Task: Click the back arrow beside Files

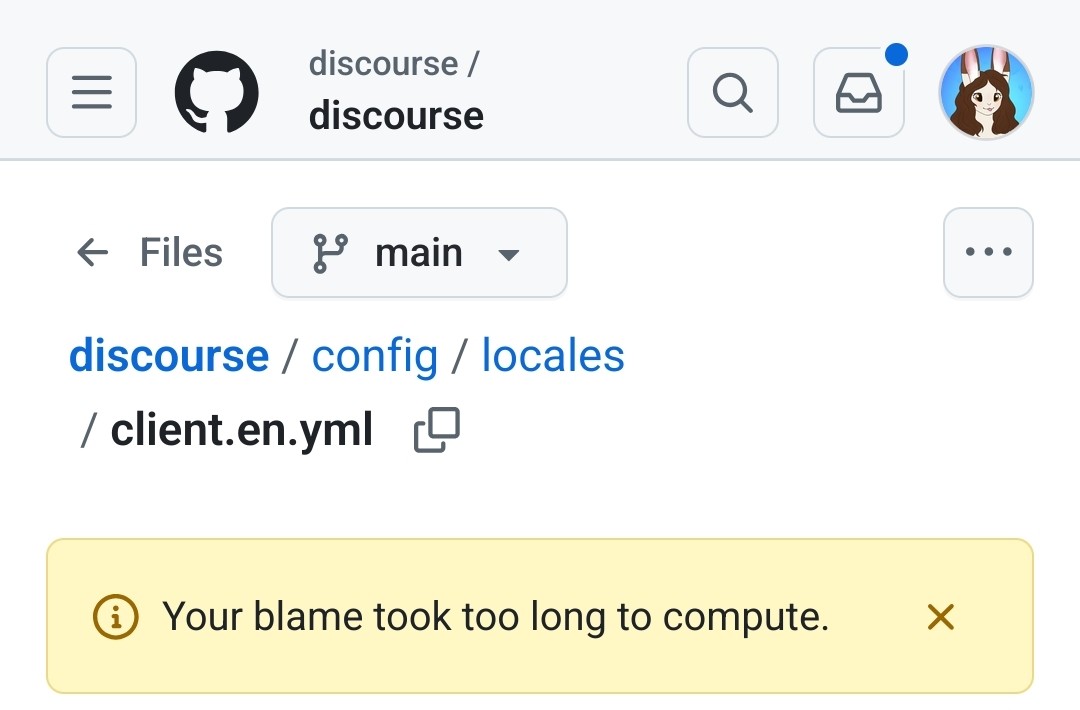Action: coord(92,253)
